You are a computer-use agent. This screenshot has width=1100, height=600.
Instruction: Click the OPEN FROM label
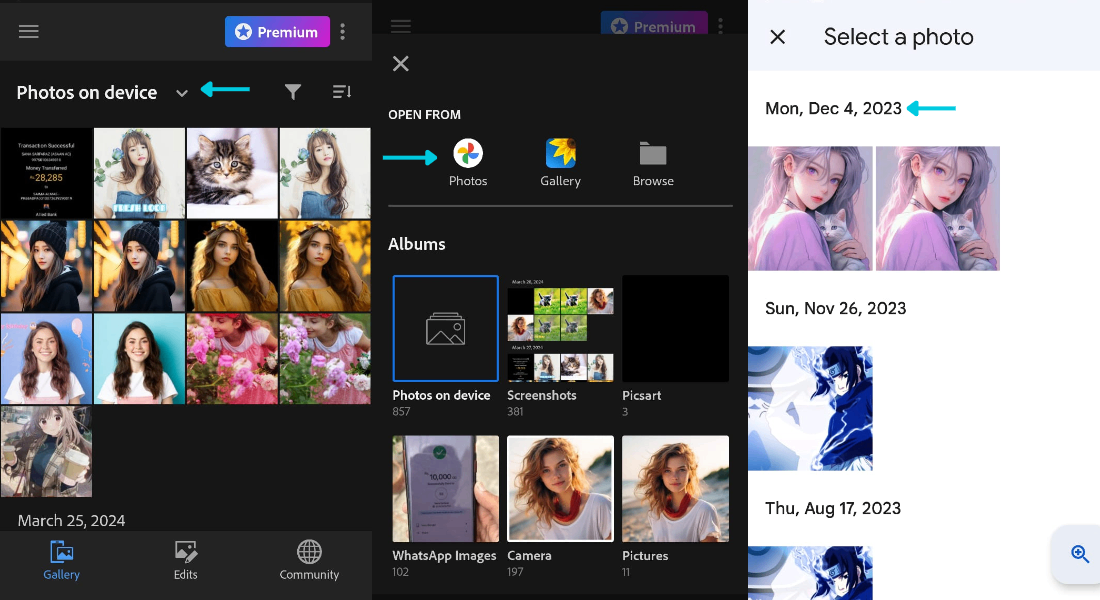click(x=424, y=114)
